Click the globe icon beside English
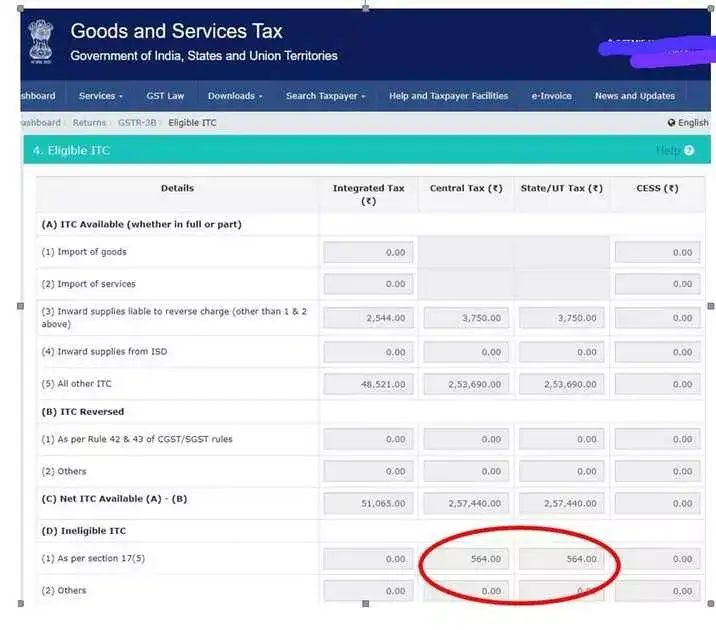716x630 pixels. tap(672, 123)
